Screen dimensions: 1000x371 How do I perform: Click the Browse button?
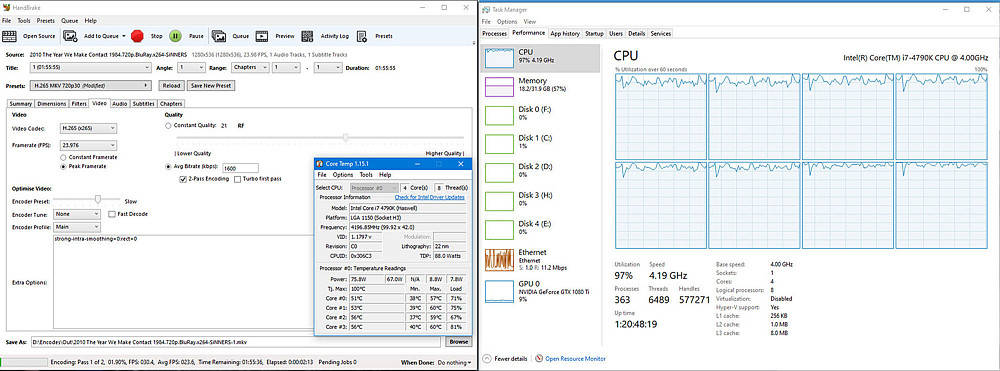click(459, 342)
